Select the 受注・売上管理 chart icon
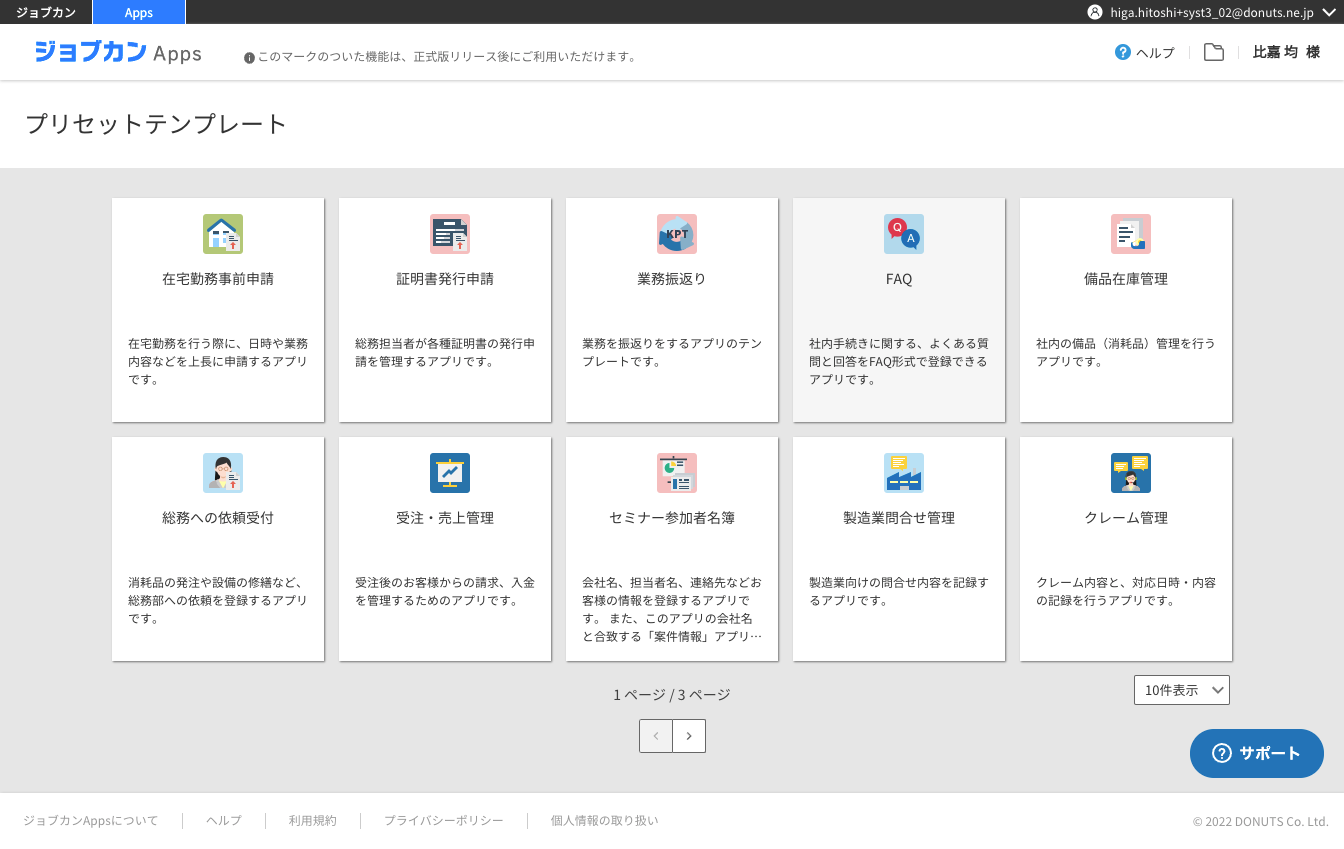This screenshot has height=849, width=1344. [449, 473]
